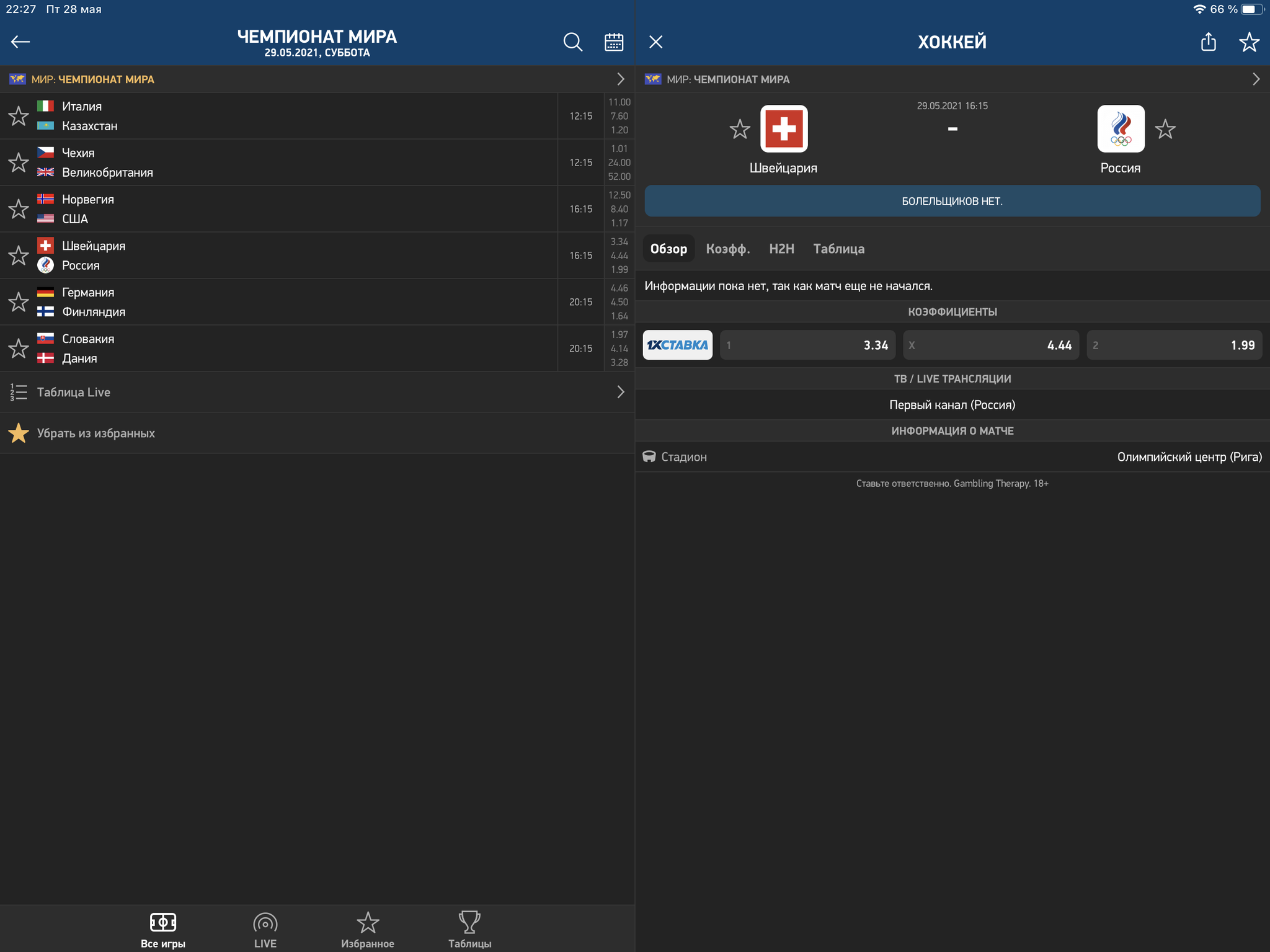
Task: Tap the share icon in the hockey panel
Action: pos(1208,42)
